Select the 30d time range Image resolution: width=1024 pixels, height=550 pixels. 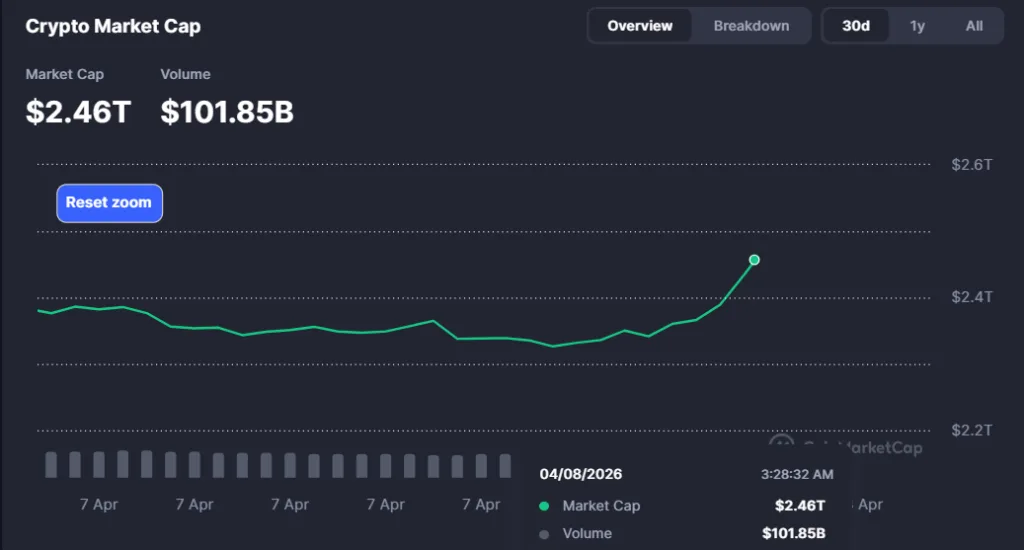(856, 26)
